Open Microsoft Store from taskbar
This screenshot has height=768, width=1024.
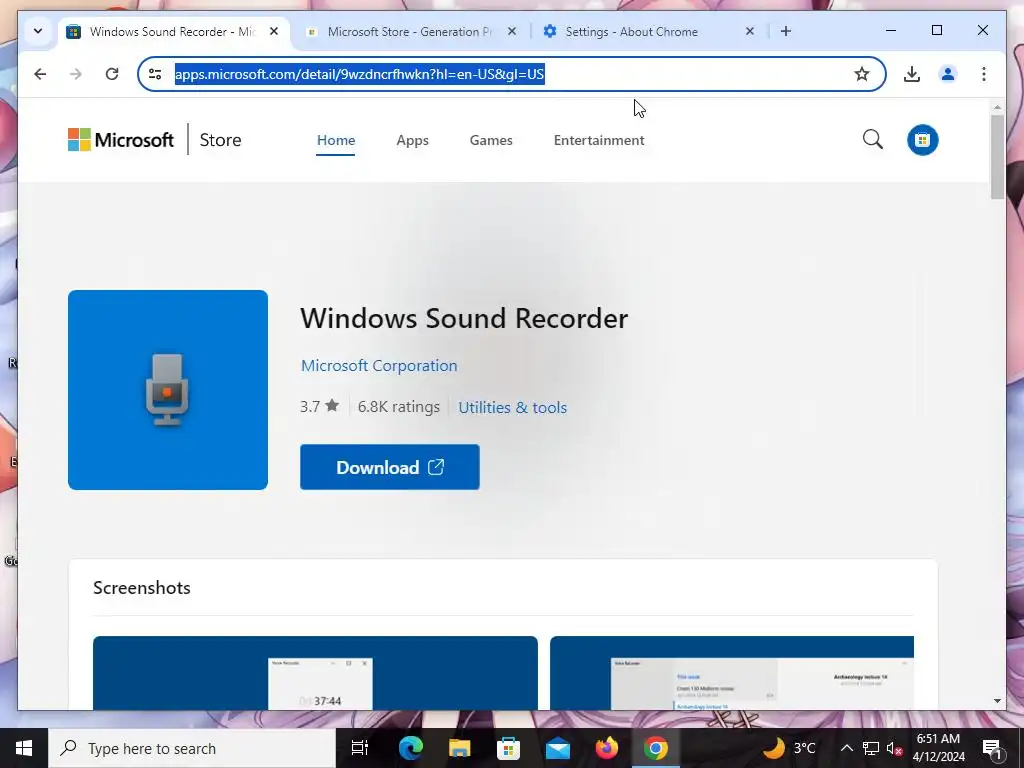point(509,748)
